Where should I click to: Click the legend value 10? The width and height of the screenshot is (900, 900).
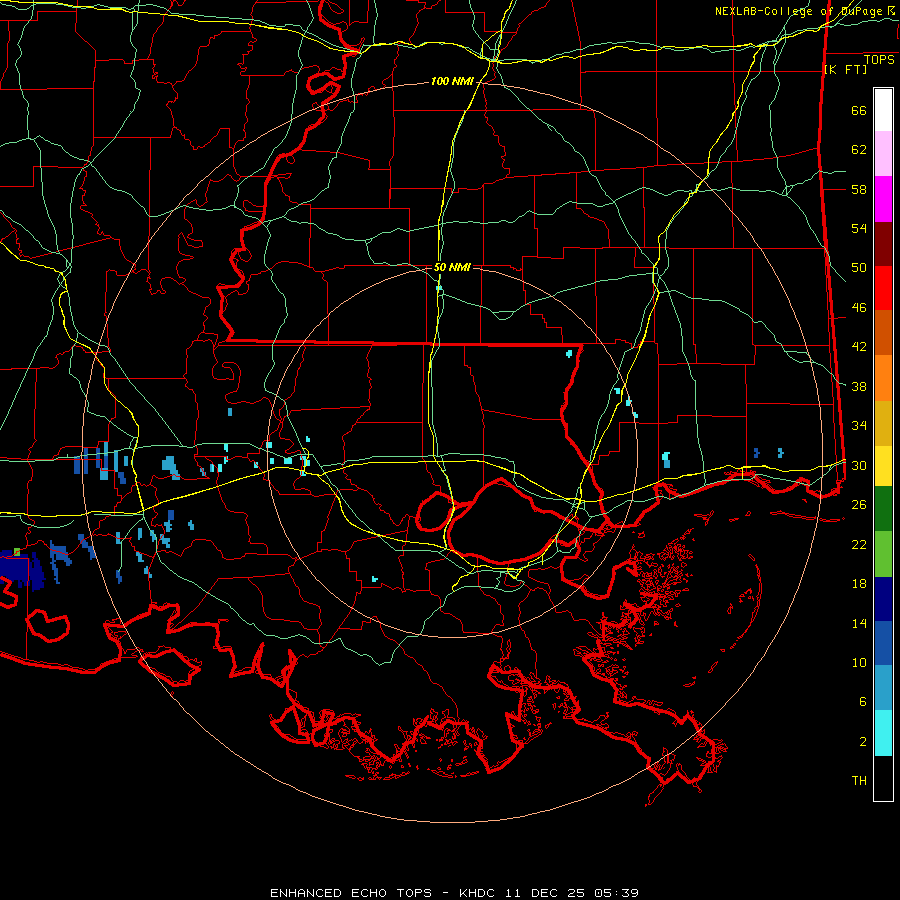tap(859, 662)
